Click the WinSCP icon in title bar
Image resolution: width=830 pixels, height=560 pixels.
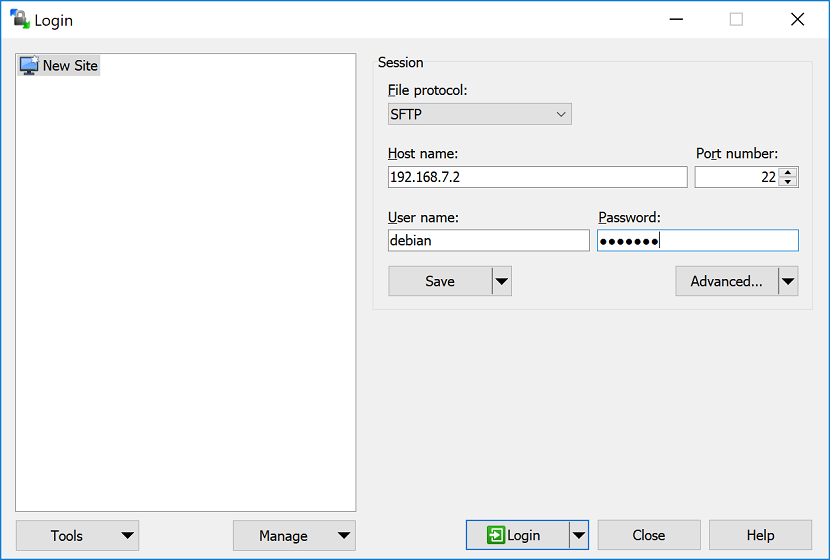pos(20,20)
